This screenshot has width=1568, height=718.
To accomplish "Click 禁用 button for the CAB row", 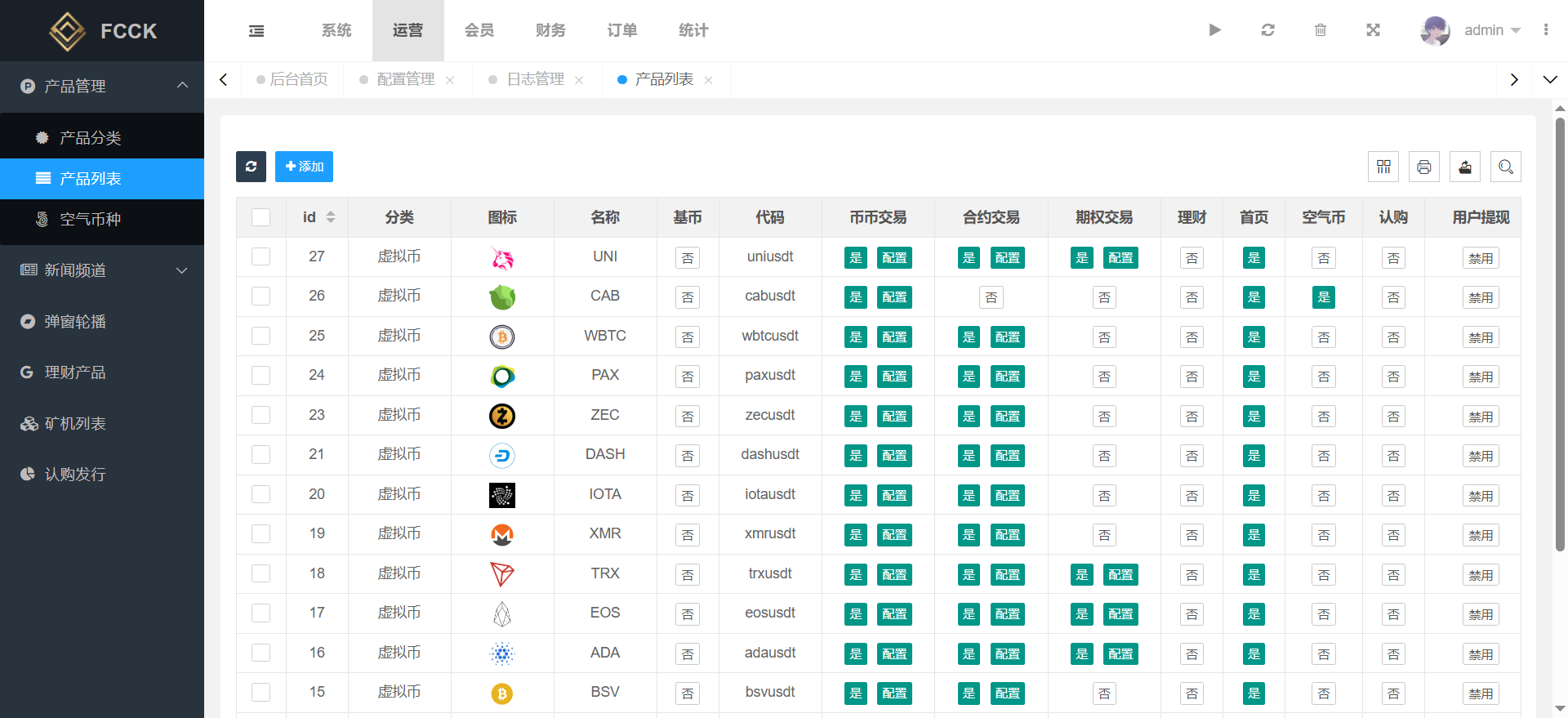I will (1480, 297).
